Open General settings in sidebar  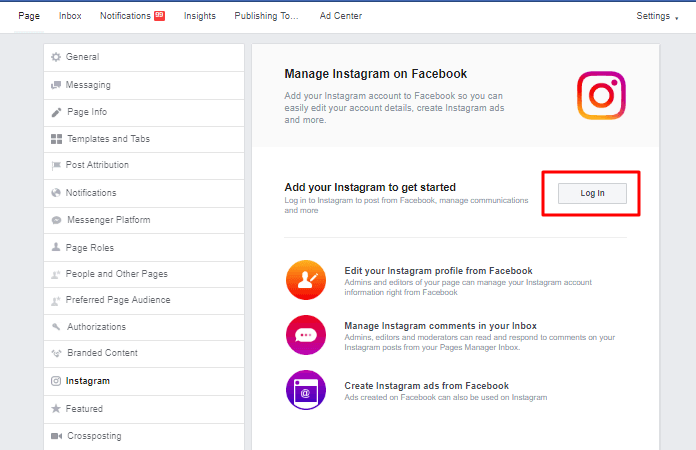(x=144, y=57)
